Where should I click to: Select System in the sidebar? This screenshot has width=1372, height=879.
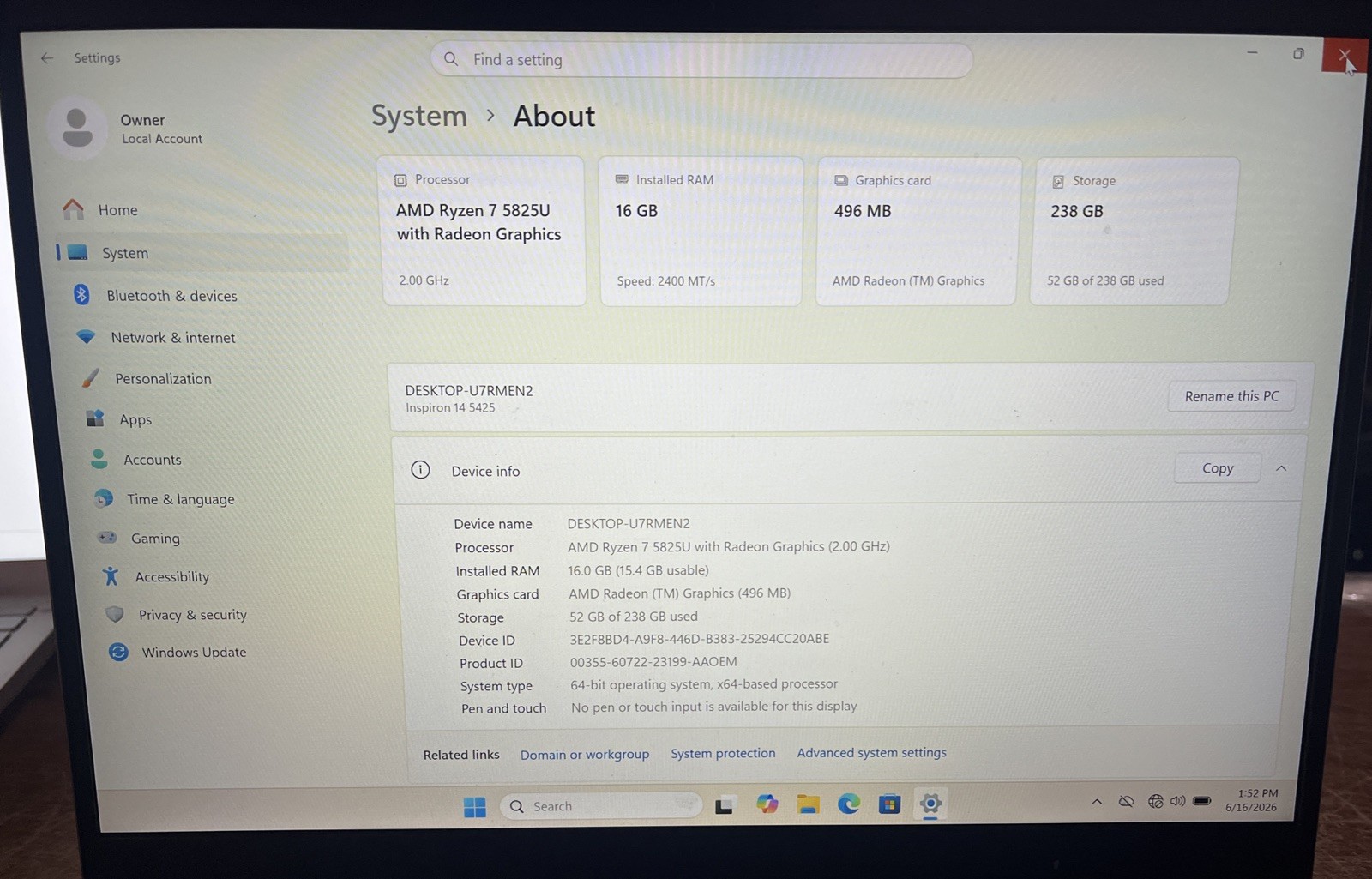(203, 253)
